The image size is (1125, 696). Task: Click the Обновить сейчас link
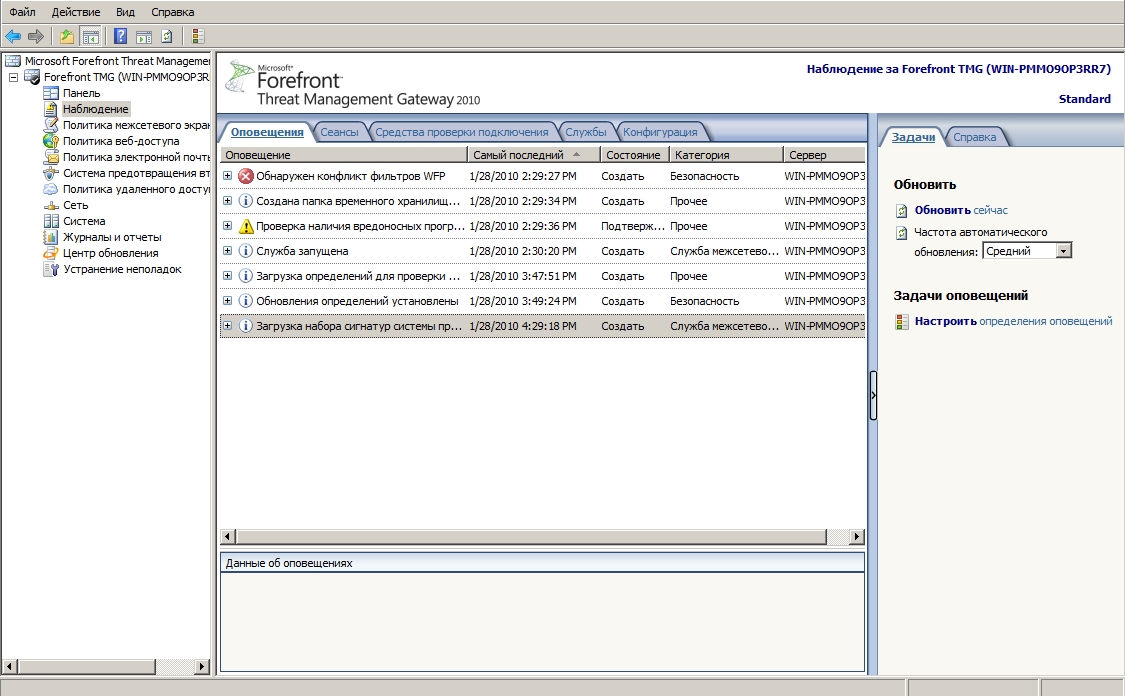point(961,210)
